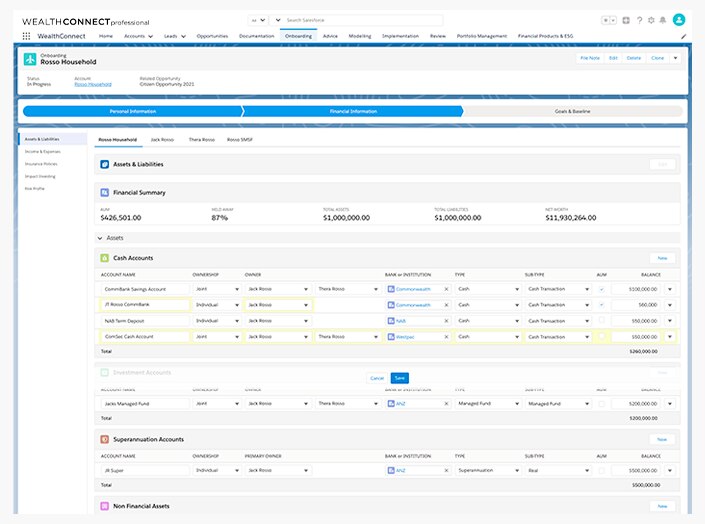Viewport: 705px width, 524px height.
Task: Select the Personal Information path stage
Action: [x=133, y=112]
